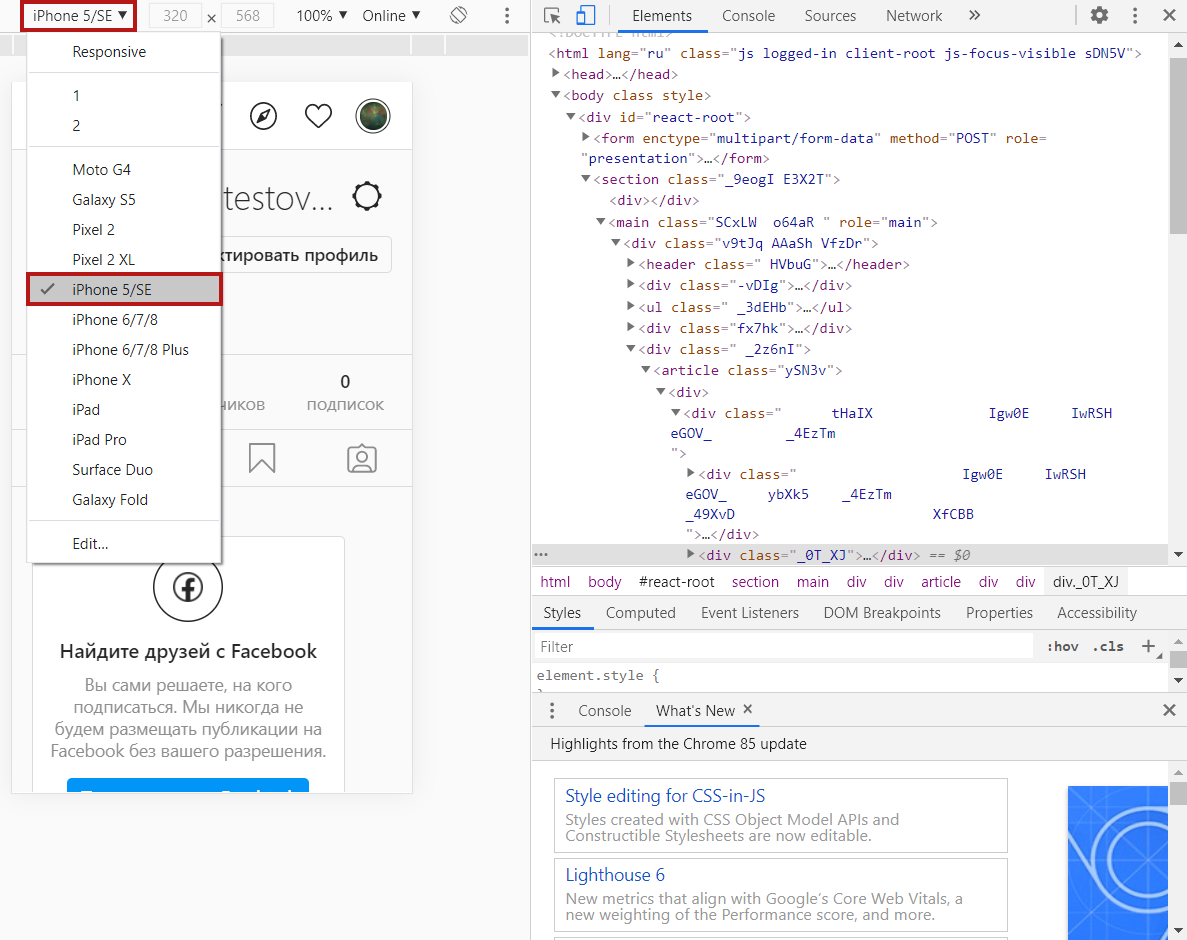Switch to the Network tab

[913, 16]
